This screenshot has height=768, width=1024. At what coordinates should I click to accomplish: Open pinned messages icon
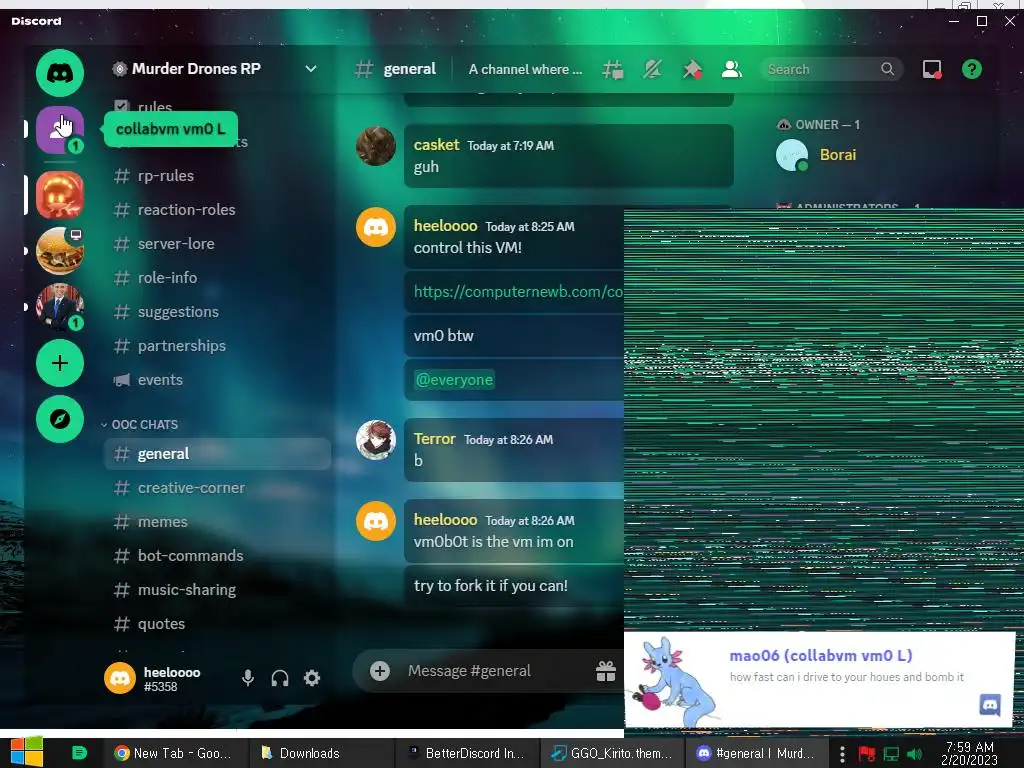coord(692,69)
